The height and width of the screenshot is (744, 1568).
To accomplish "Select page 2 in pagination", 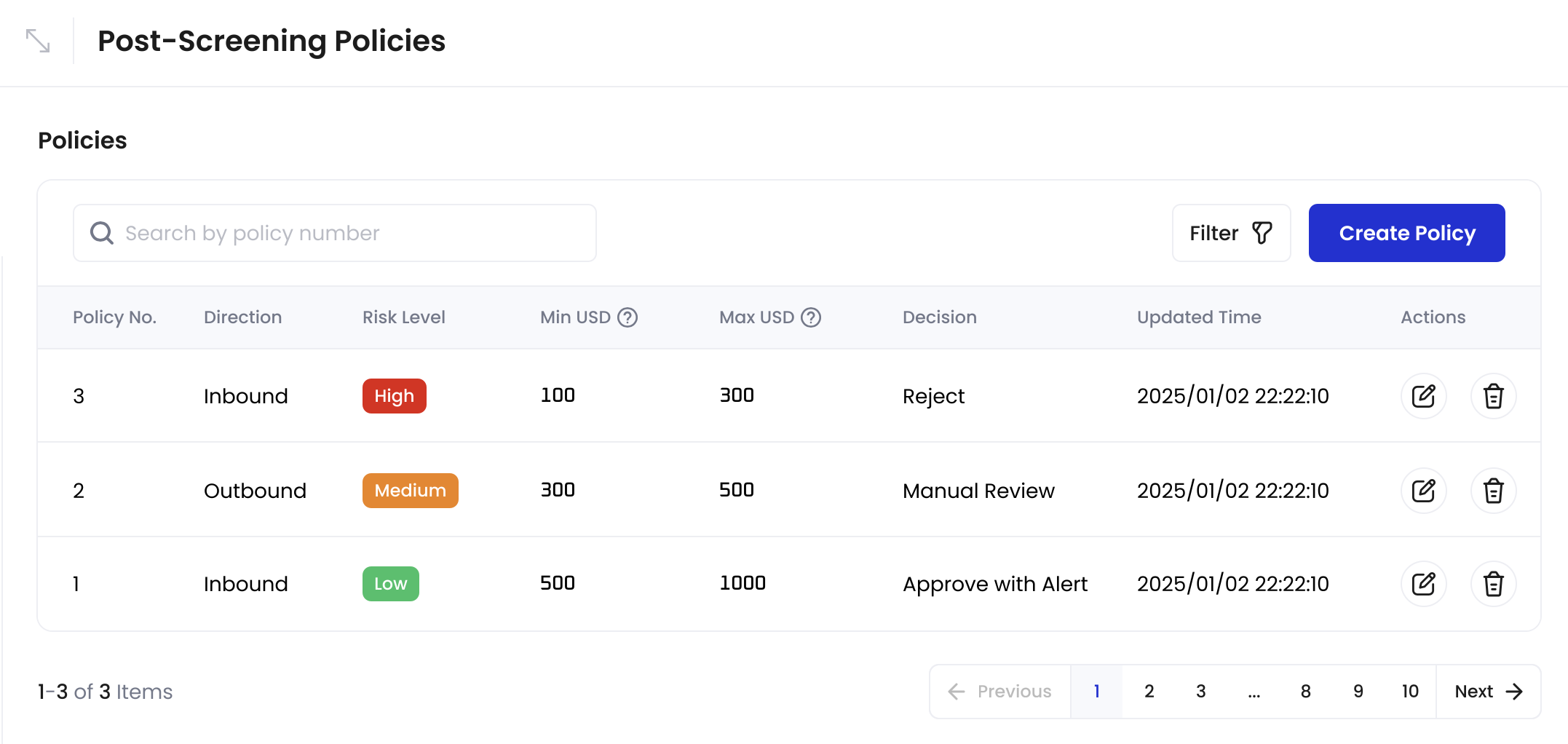I will coord(1149,692).
